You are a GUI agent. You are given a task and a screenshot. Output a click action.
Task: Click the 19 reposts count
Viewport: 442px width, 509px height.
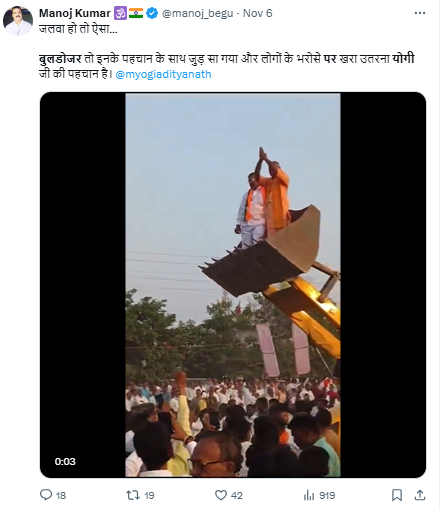click(x=149, y=495)
